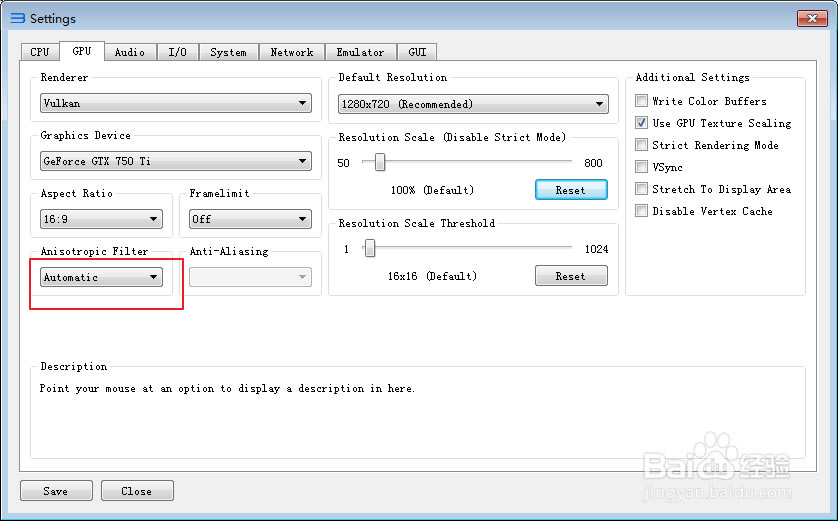Click the '100% (Default)' scale value text
The image size is (838, 521).
point(432,190)
